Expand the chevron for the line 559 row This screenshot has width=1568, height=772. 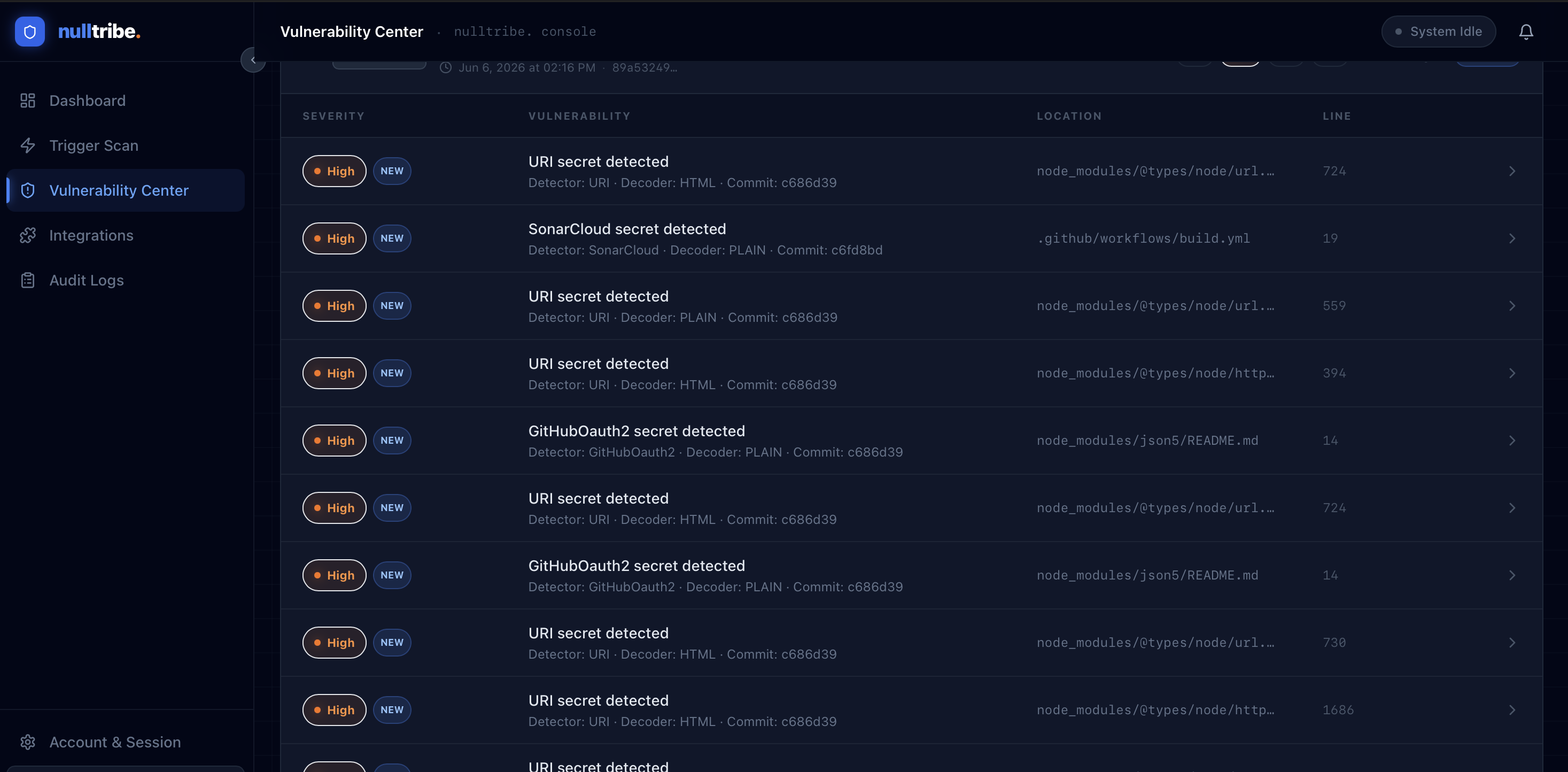(1512, 306)
